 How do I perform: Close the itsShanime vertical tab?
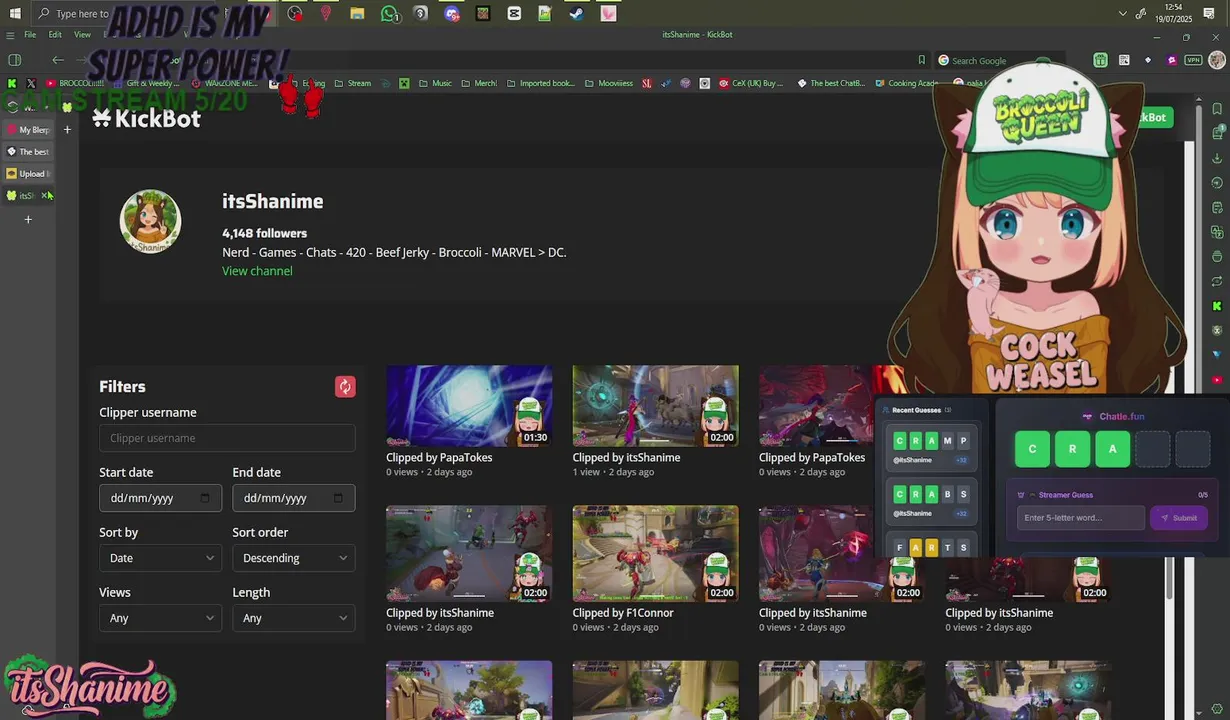pos(45,196)
